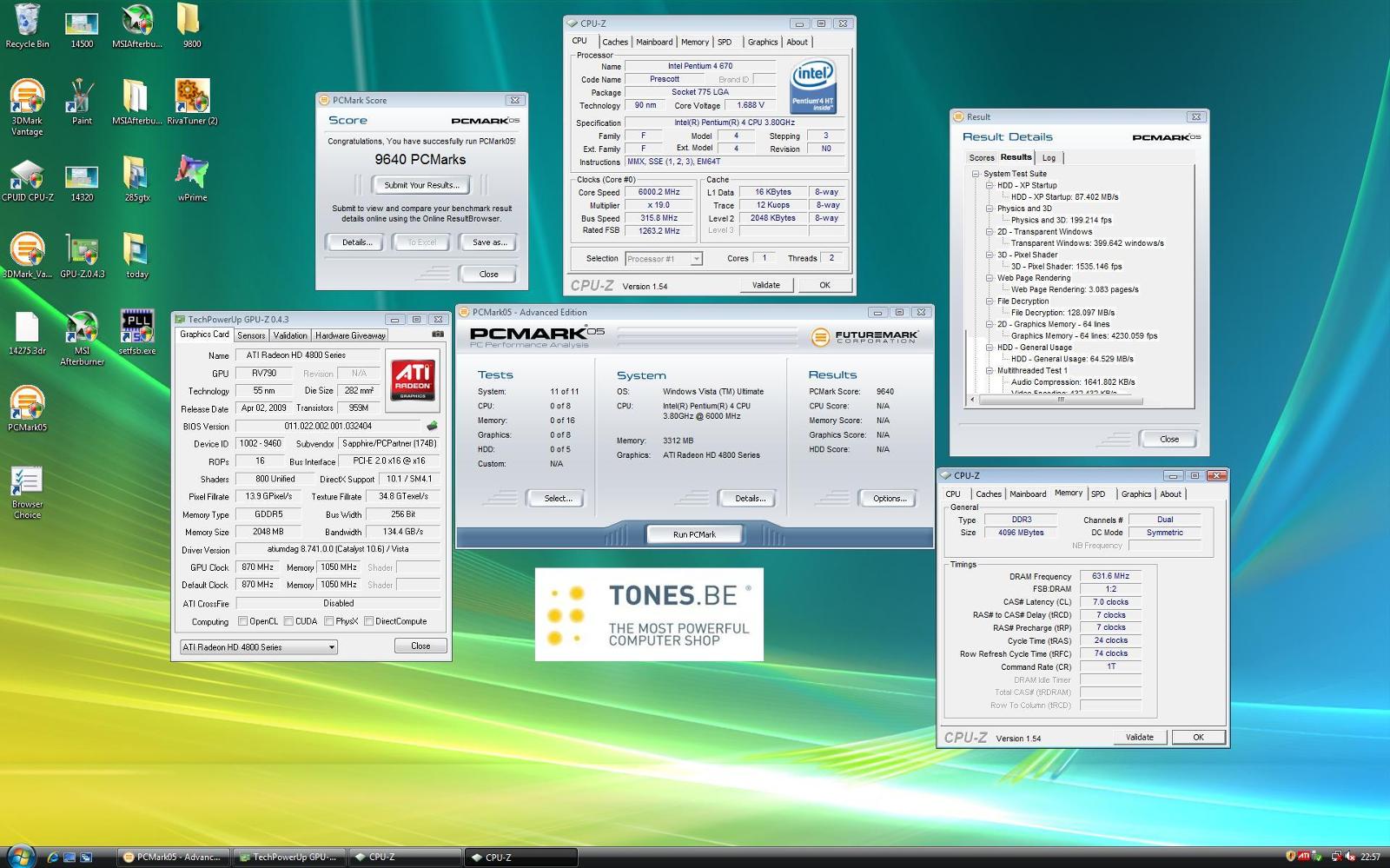Screen dimensions: 1390x868
Task: Open the Recycle Bin desktop icon
Action: point(27,26)
